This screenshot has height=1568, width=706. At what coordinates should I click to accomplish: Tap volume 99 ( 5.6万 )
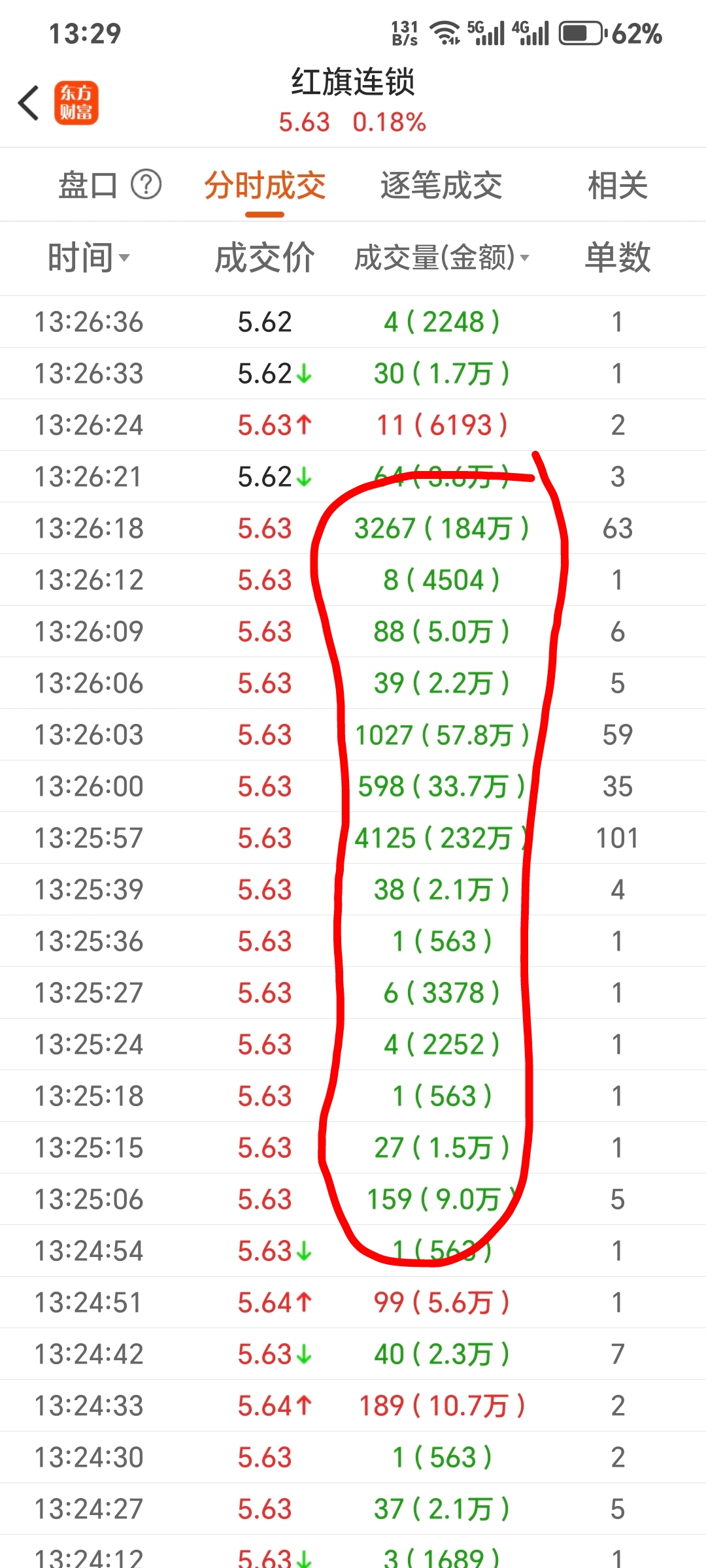point(441,1303)
